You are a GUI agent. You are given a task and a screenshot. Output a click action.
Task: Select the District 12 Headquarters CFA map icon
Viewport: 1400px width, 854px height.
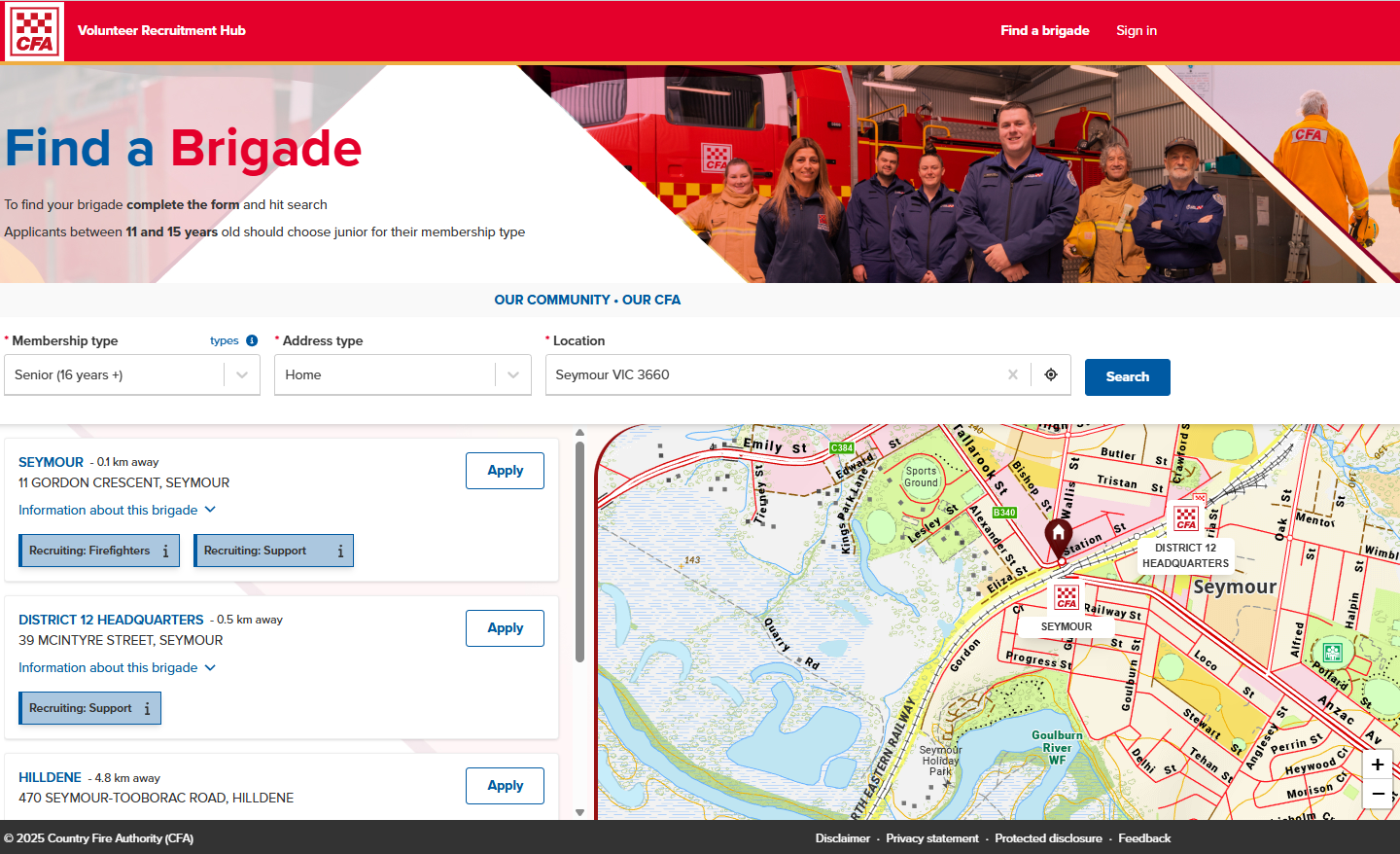1186,518
